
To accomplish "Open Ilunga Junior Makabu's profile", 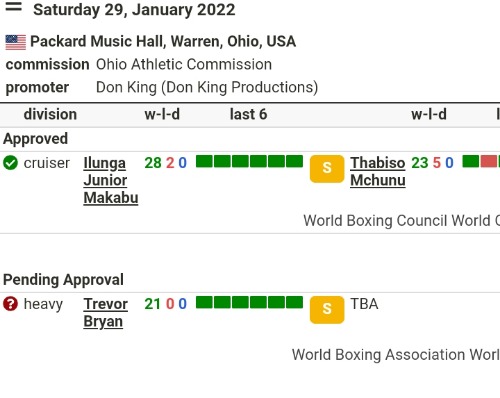I will pyautogui.click(x=111, y=180).
